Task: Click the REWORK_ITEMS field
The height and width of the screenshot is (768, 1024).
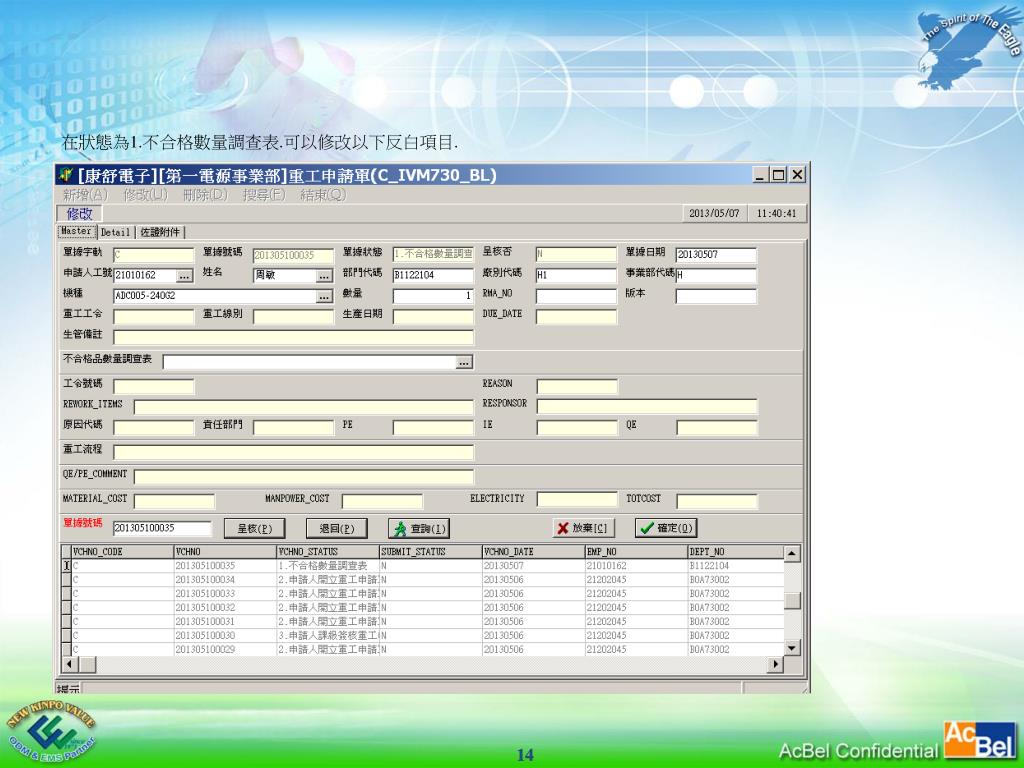Action: tap(304, 407)
